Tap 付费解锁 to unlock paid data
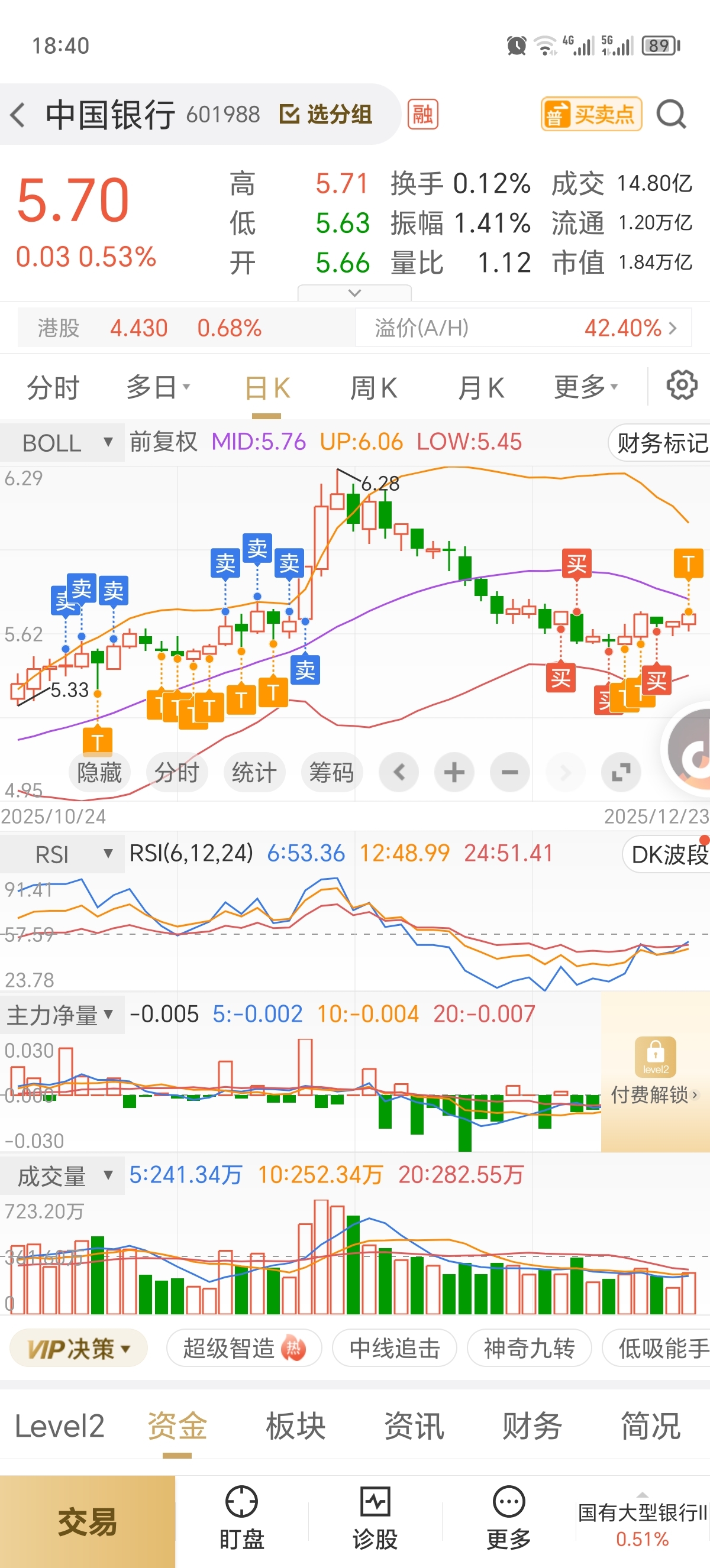Viewport: 710px width, 1568px height. 655,1094
